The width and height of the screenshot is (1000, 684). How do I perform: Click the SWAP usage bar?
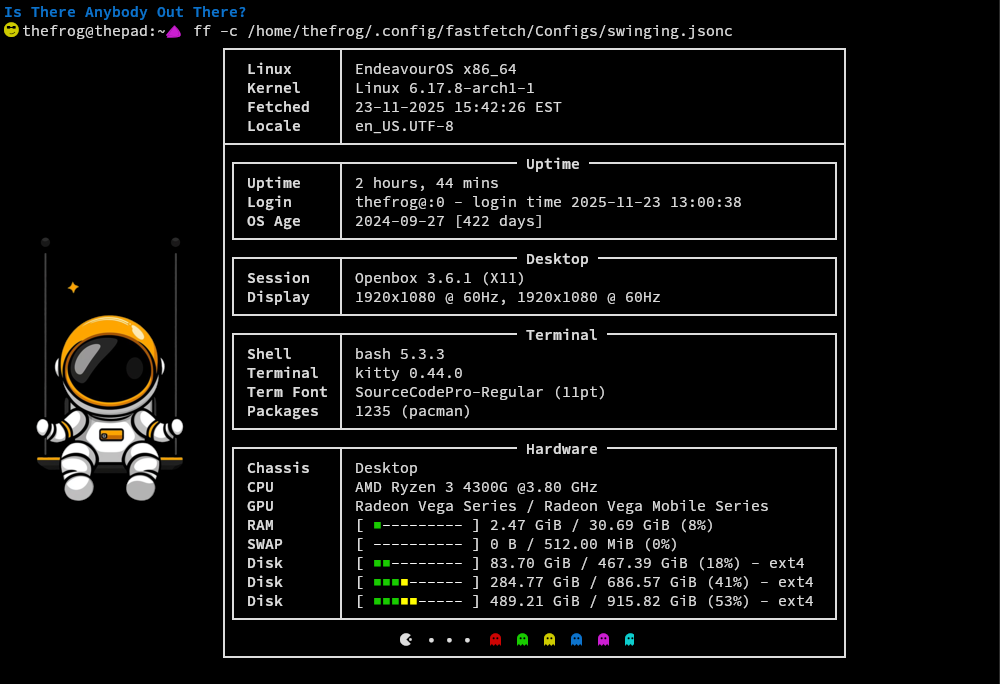[x=418, y=544]
